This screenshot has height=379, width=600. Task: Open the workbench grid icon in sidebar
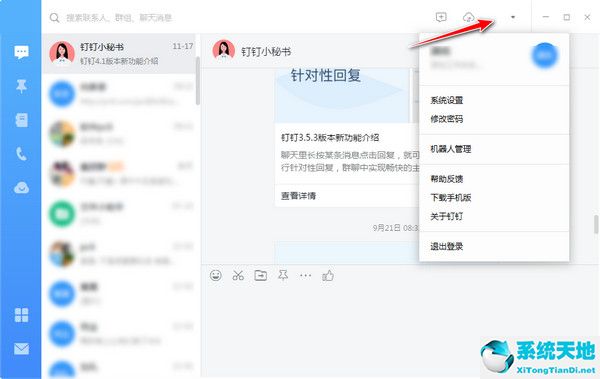[x=21, y=315]
